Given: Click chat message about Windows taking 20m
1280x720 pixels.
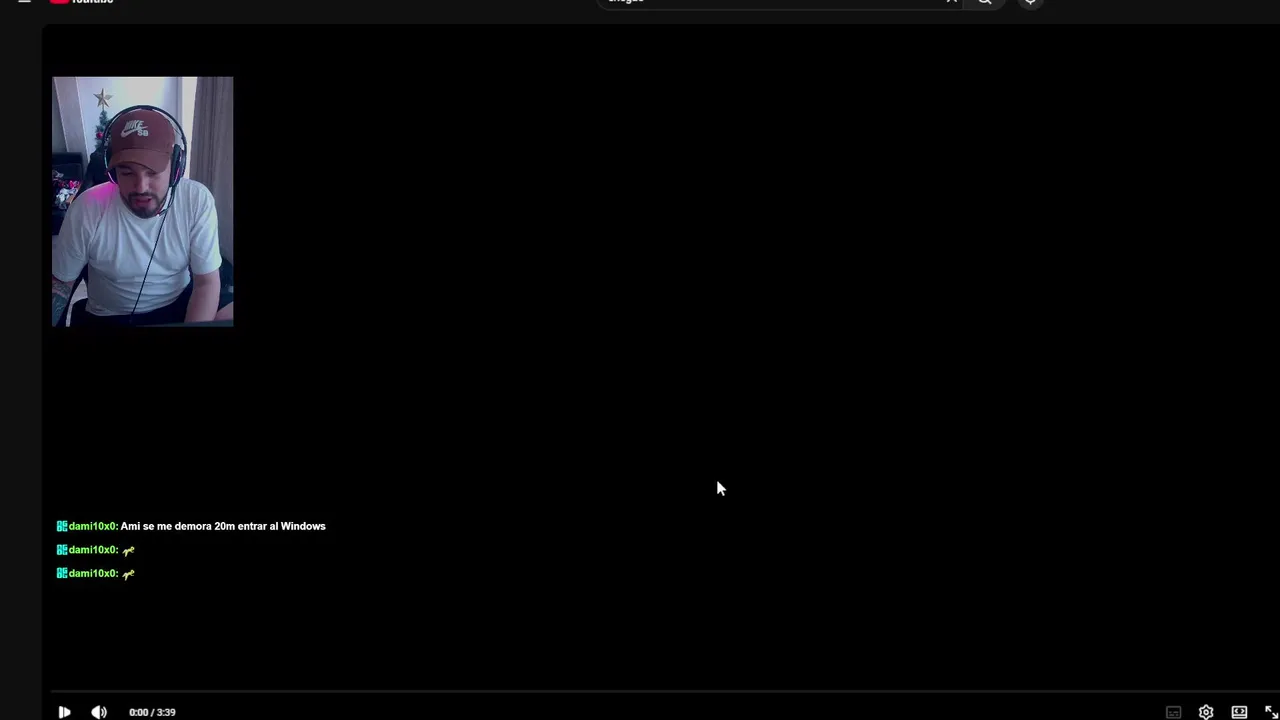Looking at the screenshot, I should point(191,526).
